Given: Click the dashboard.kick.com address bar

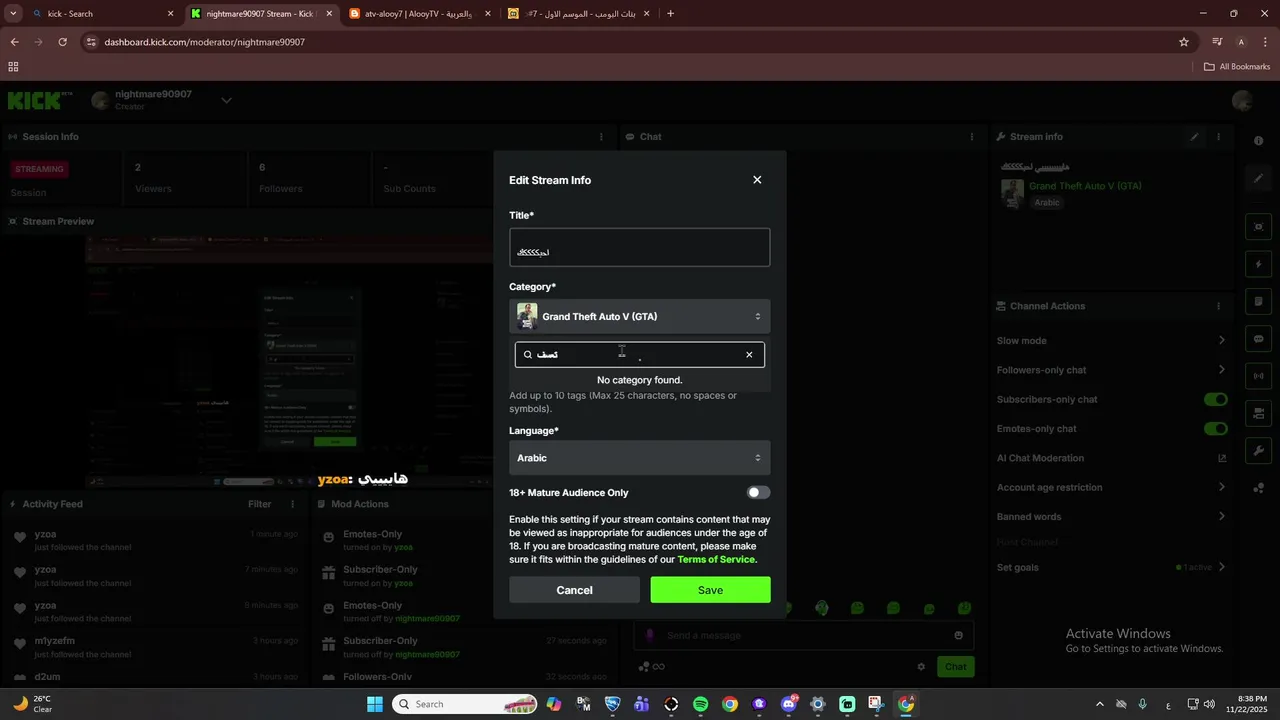Looking at the screenshot, I should [x=630, y=42].
